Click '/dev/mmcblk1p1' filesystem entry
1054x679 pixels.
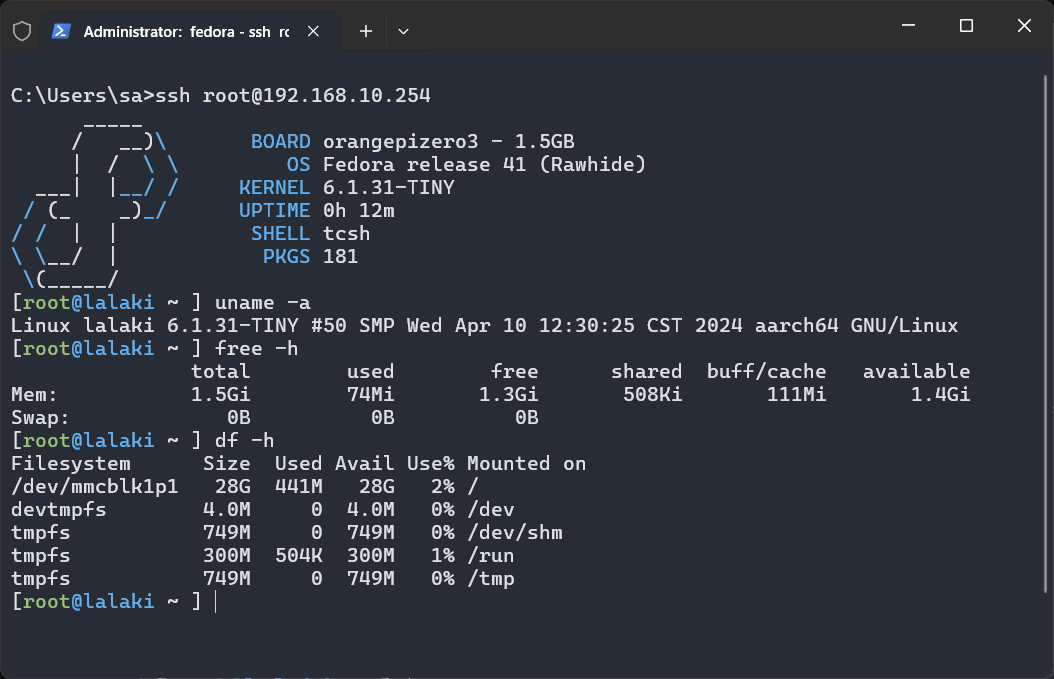[95, 486]
